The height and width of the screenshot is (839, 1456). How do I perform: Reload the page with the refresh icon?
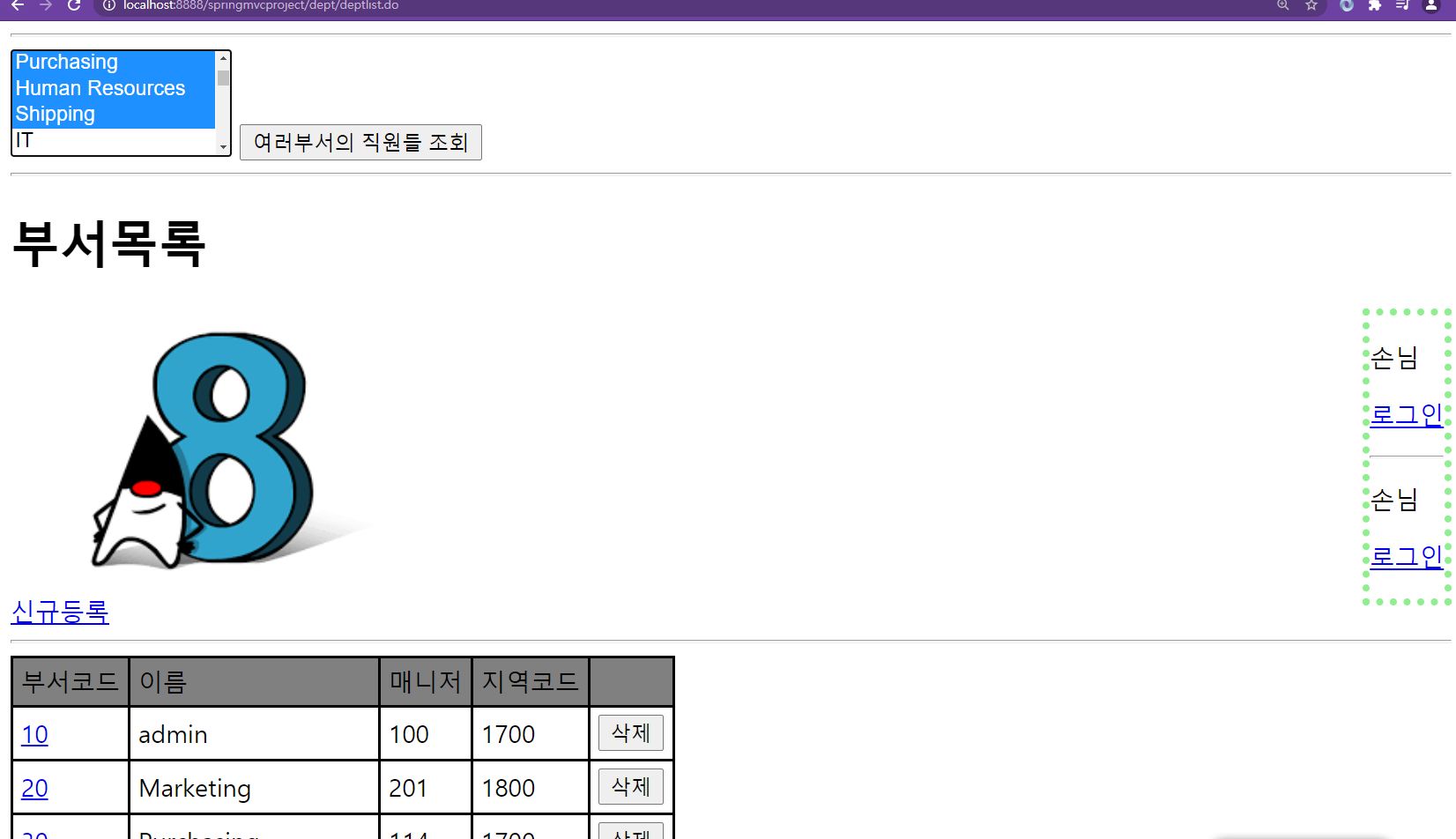(74, 5)
